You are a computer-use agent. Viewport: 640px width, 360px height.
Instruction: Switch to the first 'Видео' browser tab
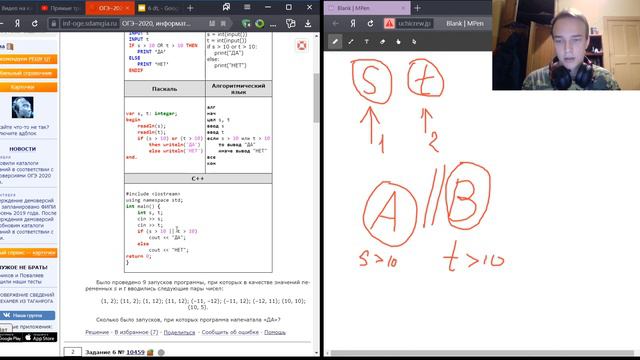point(16,8)
